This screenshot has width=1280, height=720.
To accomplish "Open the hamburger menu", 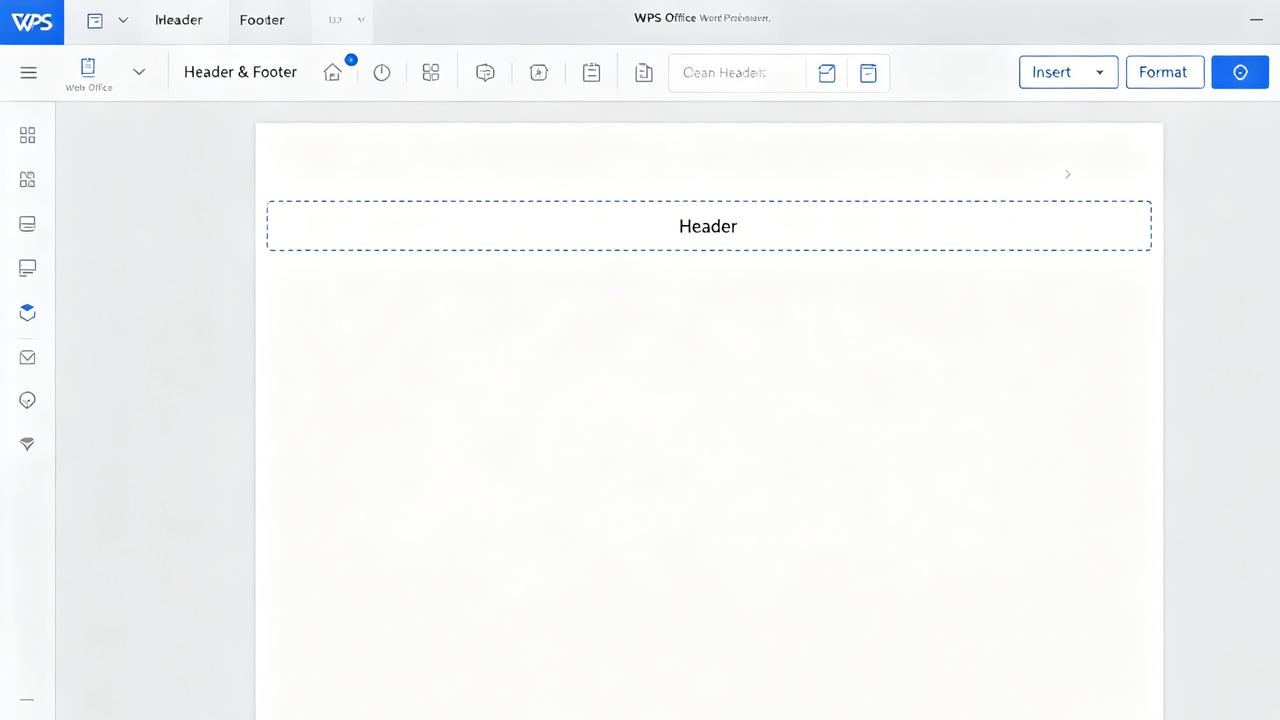I will coord(28,72).
